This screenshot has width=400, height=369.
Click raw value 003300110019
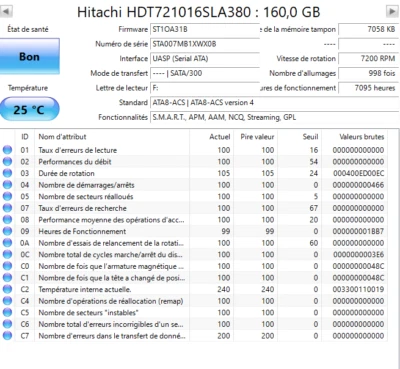coord(358,289)
